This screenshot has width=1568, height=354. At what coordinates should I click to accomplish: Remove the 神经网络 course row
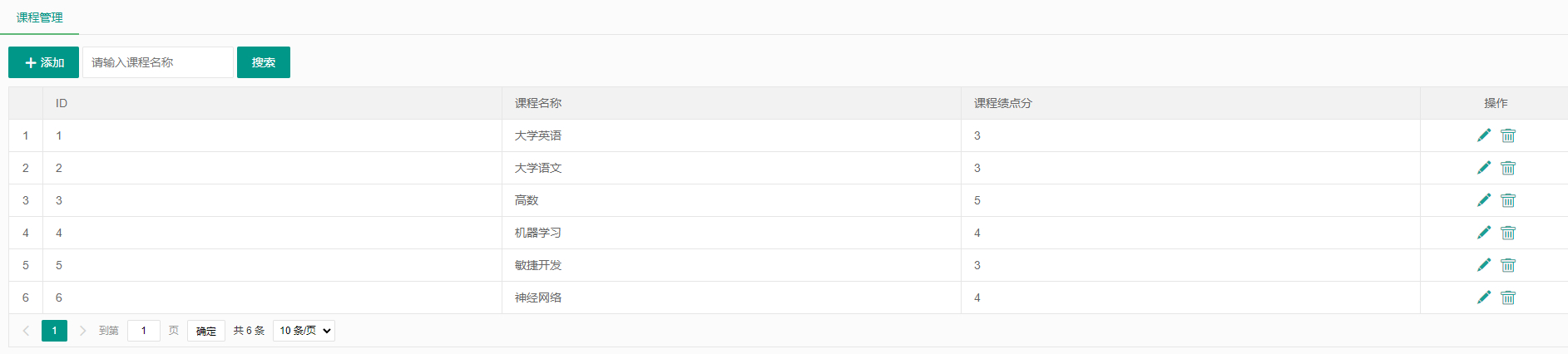pyautogui.click(x=1508, y=297)
